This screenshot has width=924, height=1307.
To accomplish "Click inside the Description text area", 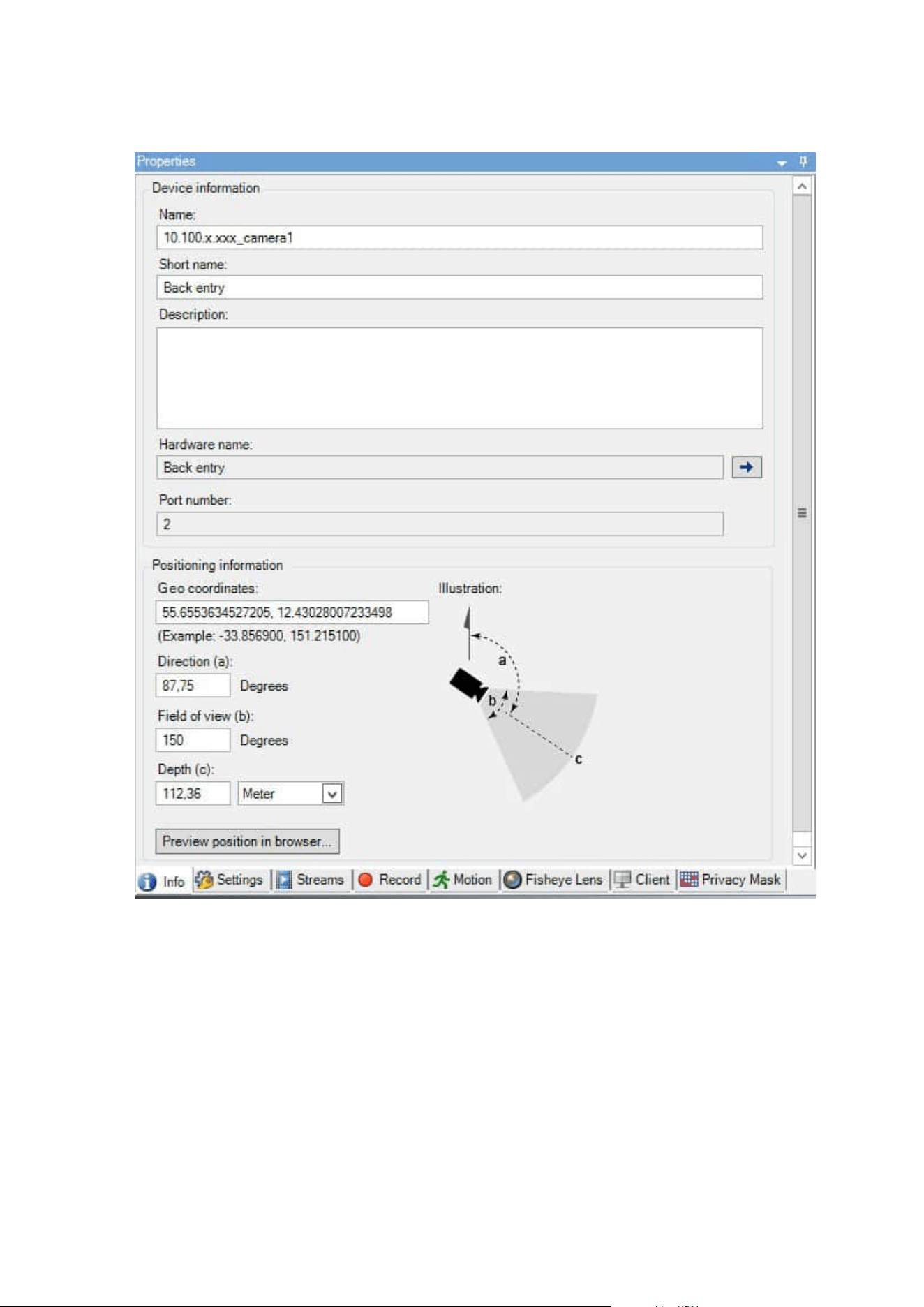I will [x=460, y=378].
